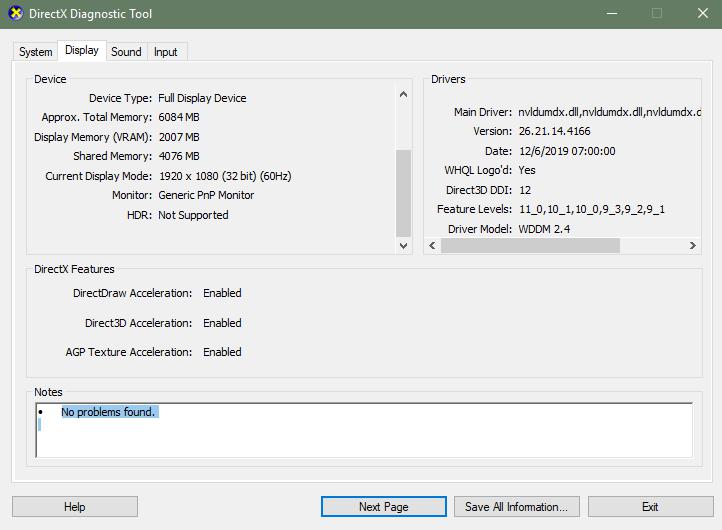Click the 'Full Display Device' value
This screenshot has width=722, height=530.
tap(202, 98)
